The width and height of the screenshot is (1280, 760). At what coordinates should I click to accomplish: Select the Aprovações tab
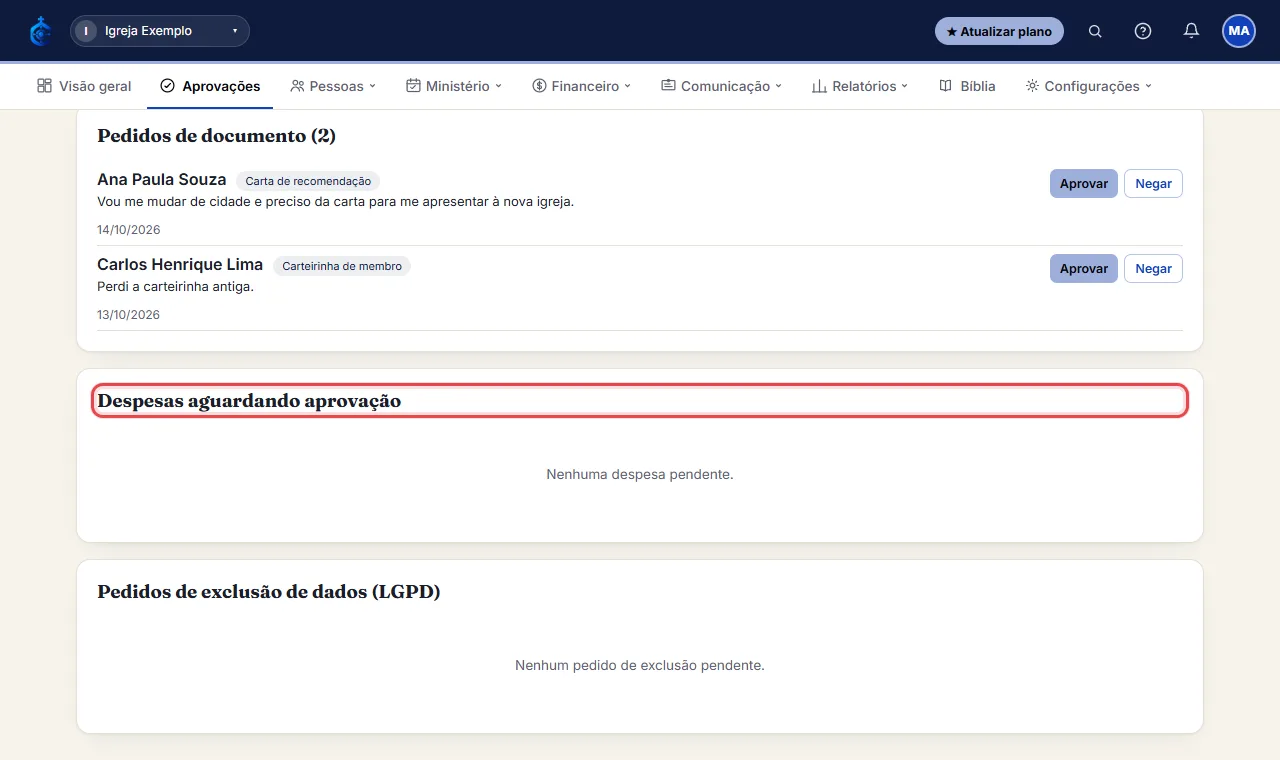coord(210,86)
